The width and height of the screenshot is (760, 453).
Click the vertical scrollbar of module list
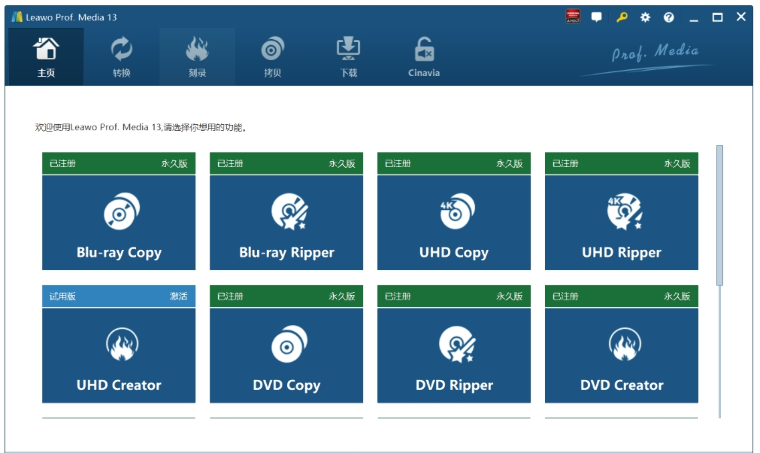click(719, 215)
